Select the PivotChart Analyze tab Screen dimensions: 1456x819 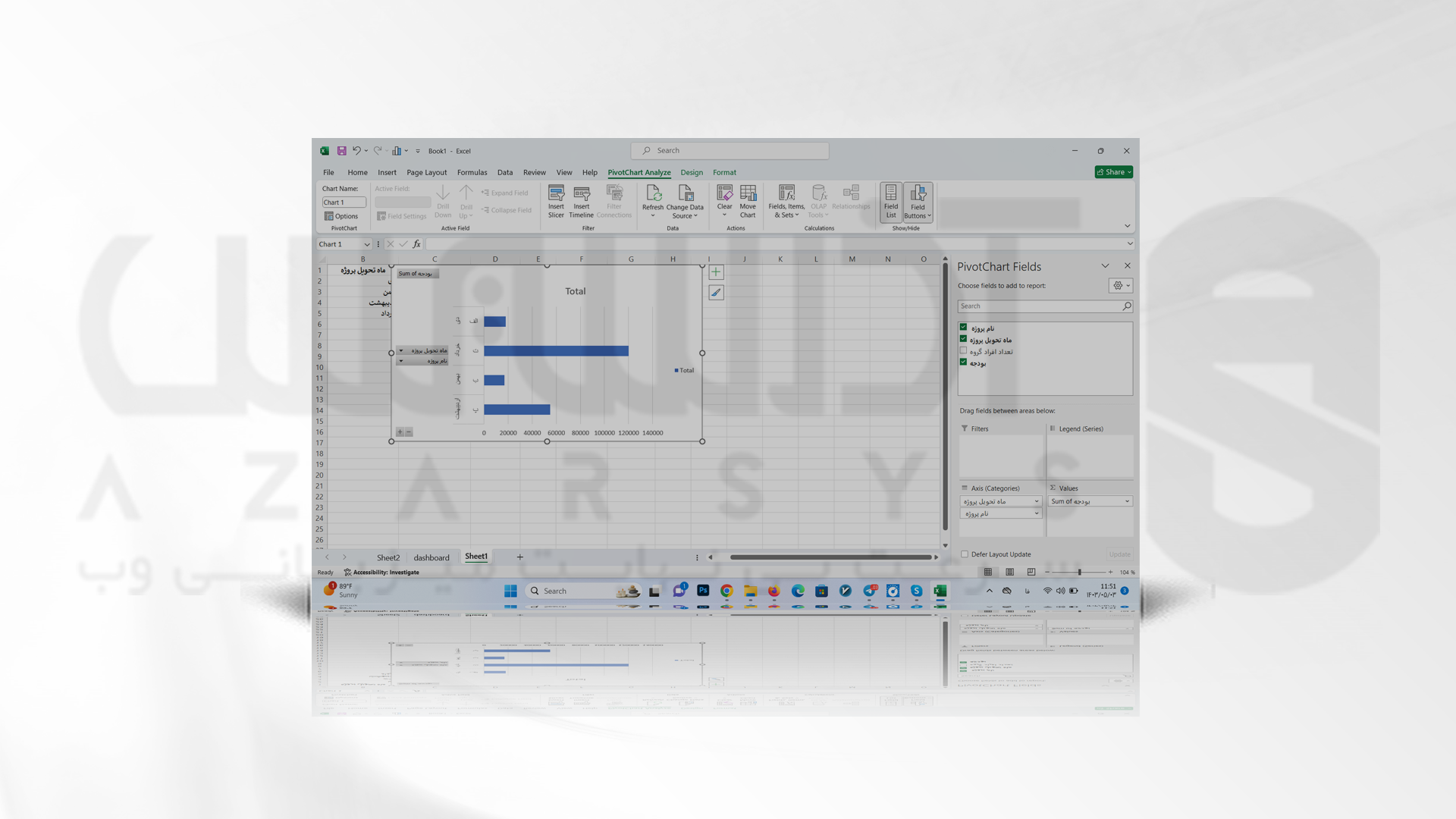tap(639, 172)
